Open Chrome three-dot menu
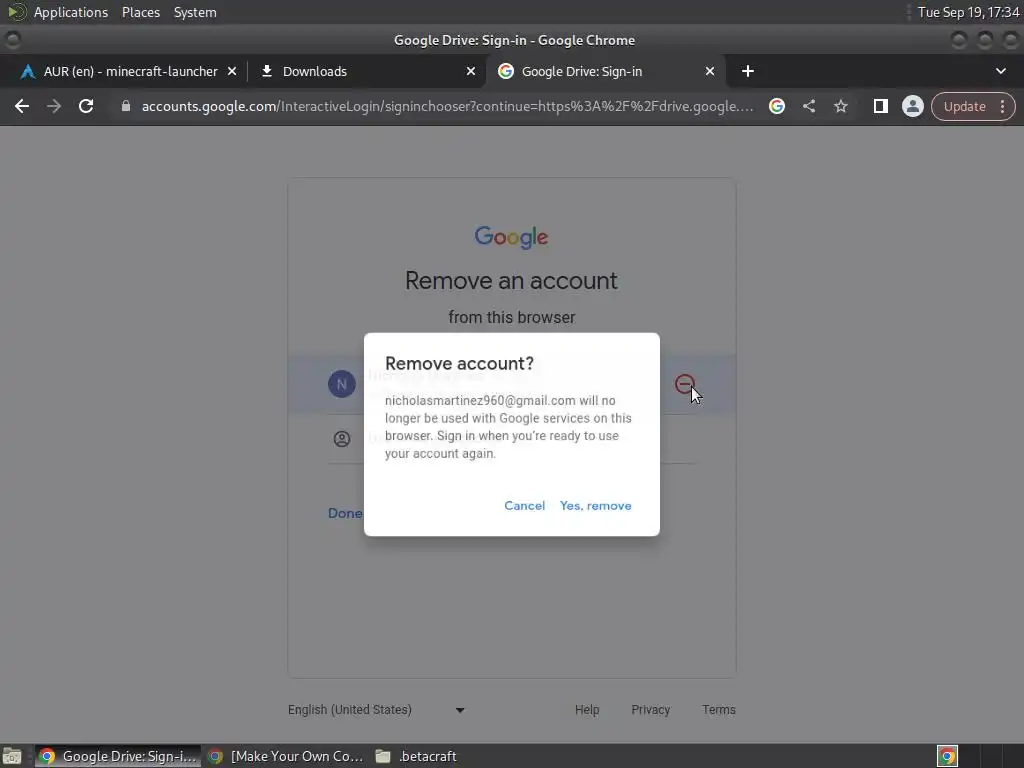The width and height of the screenshot is (1024, 768). point(1002,106)
